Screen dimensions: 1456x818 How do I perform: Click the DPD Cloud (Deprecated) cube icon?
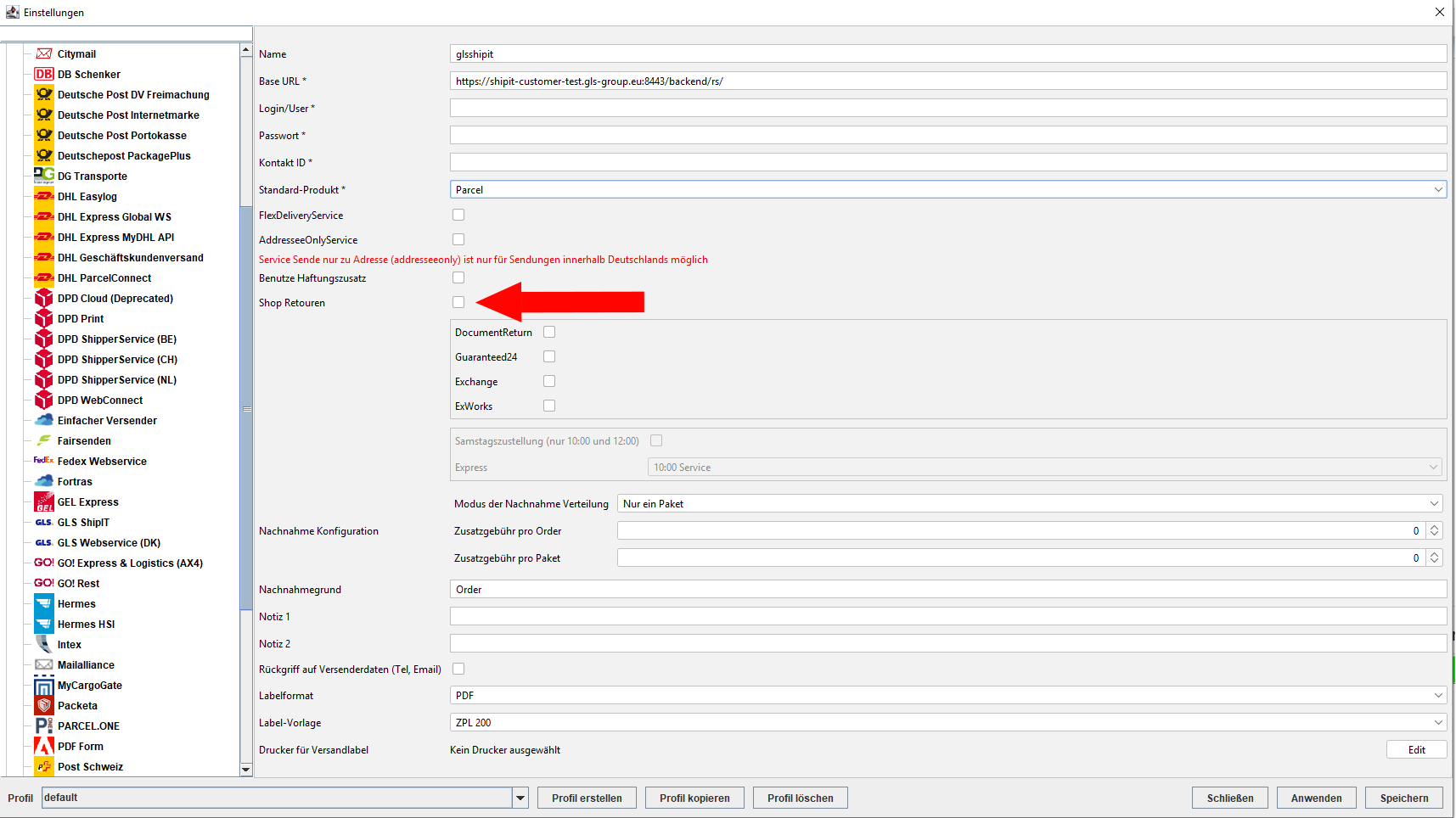(44, 298)
